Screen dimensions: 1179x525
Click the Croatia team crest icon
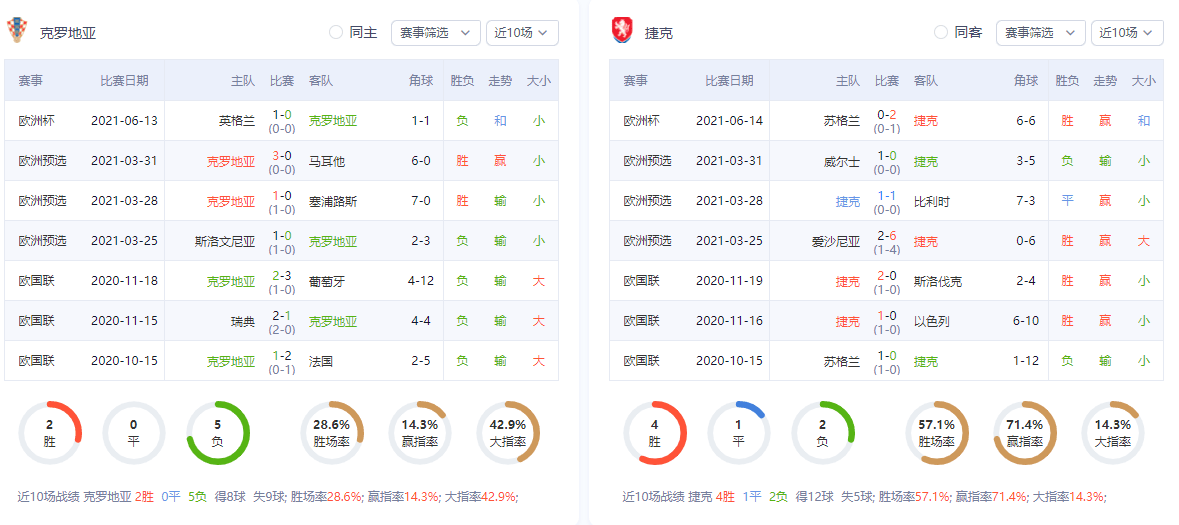(x=17, y=31)
